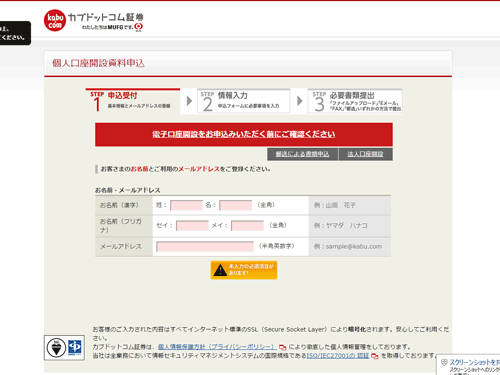Click the screenshot popup icon at bottom right
500x375 pixels.
coord(444,362)
